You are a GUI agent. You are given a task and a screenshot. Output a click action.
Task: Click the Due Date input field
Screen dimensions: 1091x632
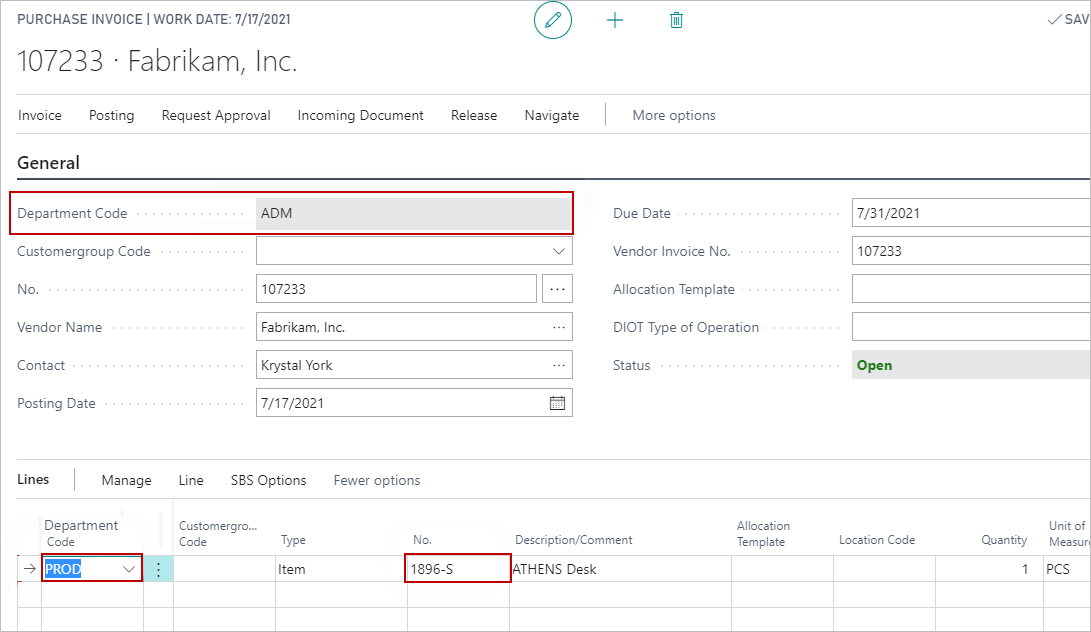coord(970,213)
